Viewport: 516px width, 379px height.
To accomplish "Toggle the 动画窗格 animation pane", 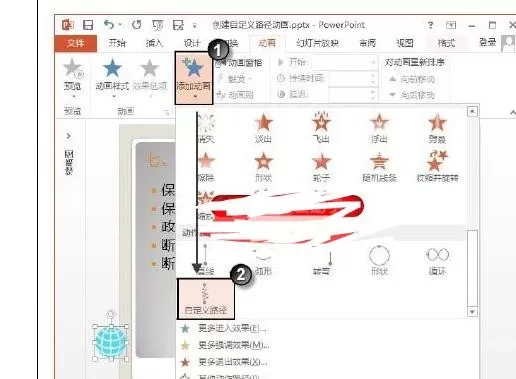I will click(239, 63).
